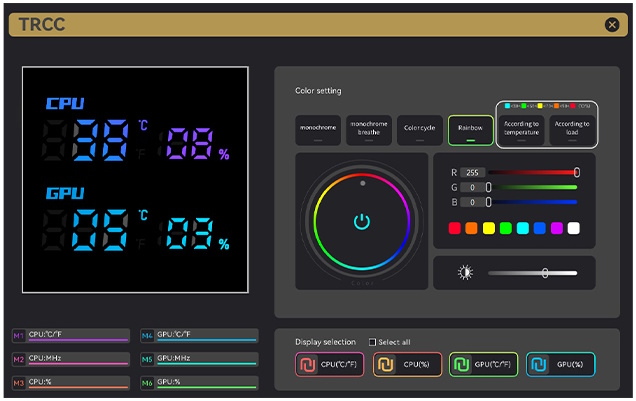Select the monochrome breathe mode
Screen dimensions: 636x401
(x=368, y=130)
